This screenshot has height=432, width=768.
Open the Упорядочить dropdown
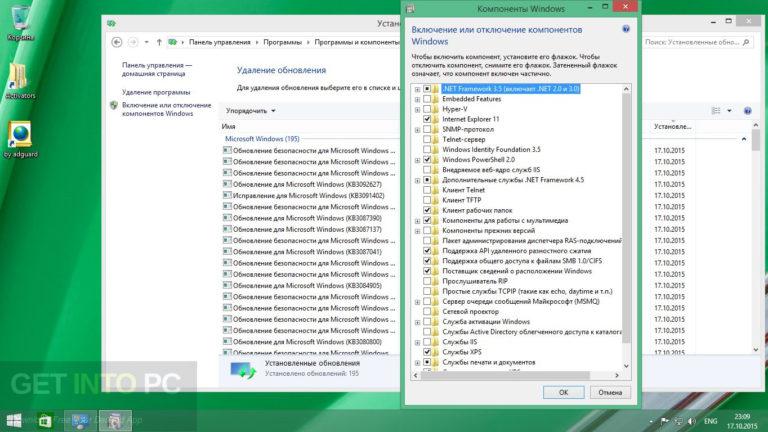click(250, 111)
